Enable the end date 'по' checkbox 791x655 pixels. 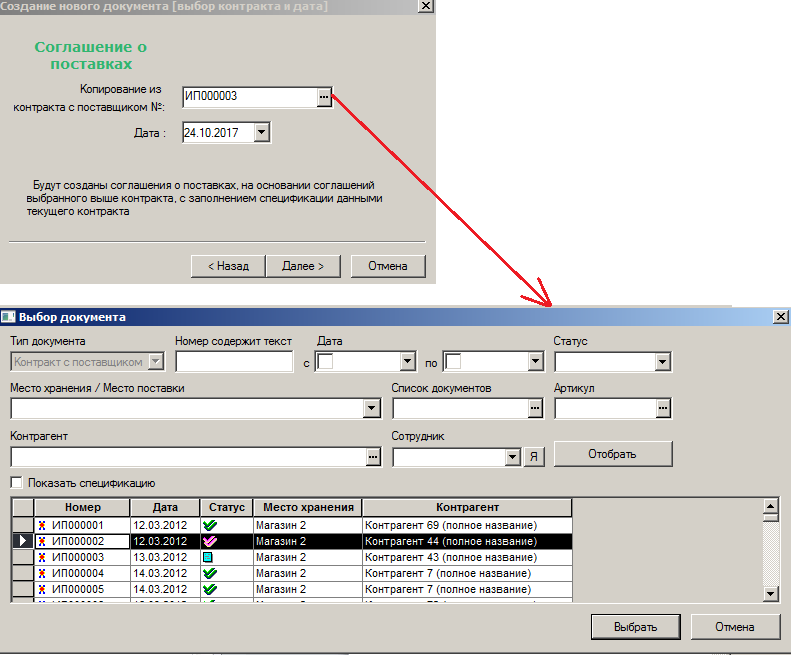453,362
